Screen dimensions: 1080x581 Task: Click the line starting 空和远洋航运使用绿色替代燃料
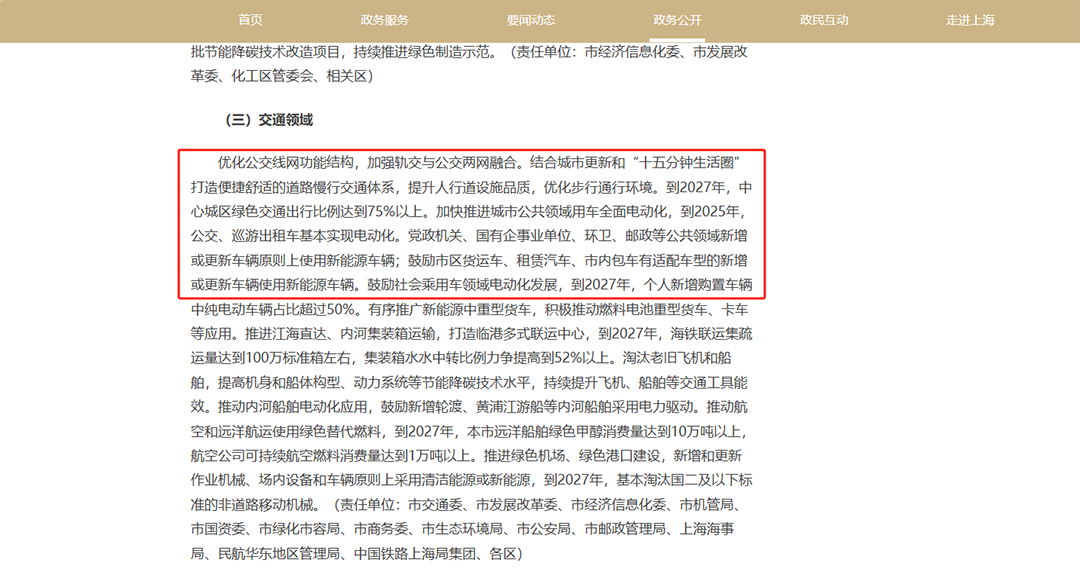[469, 432]
